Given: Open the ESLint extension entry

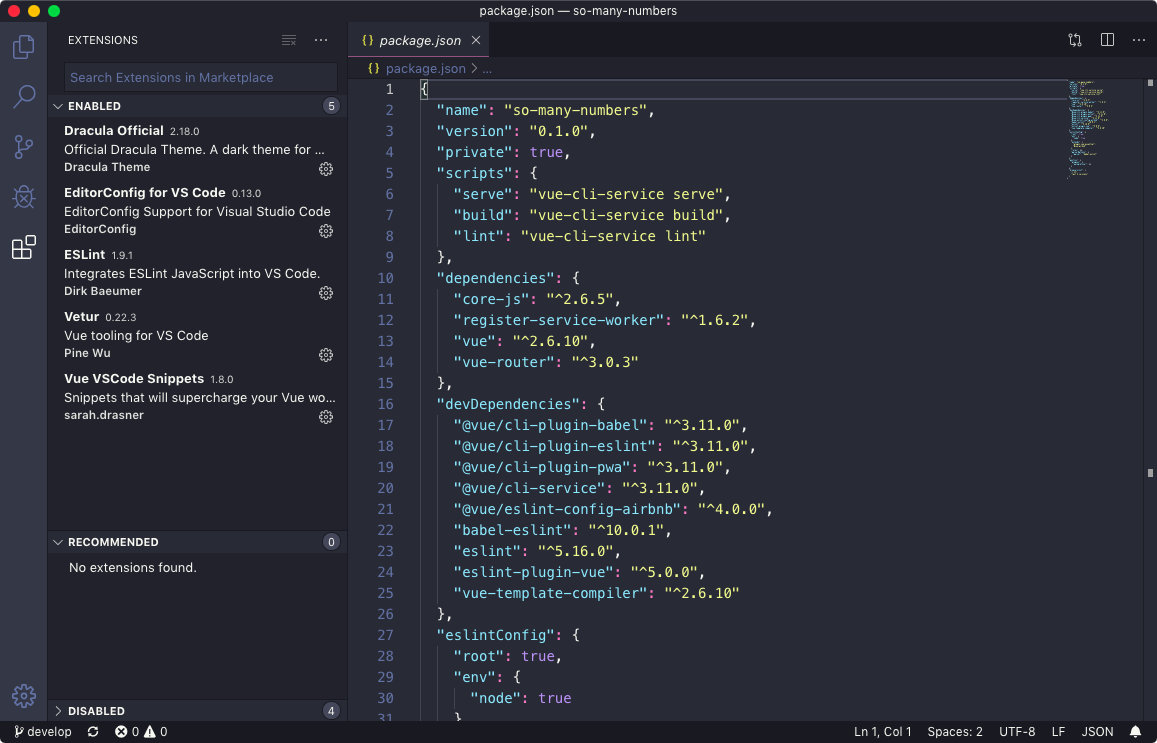Looking at the screenshot, I should click(198, 272).
